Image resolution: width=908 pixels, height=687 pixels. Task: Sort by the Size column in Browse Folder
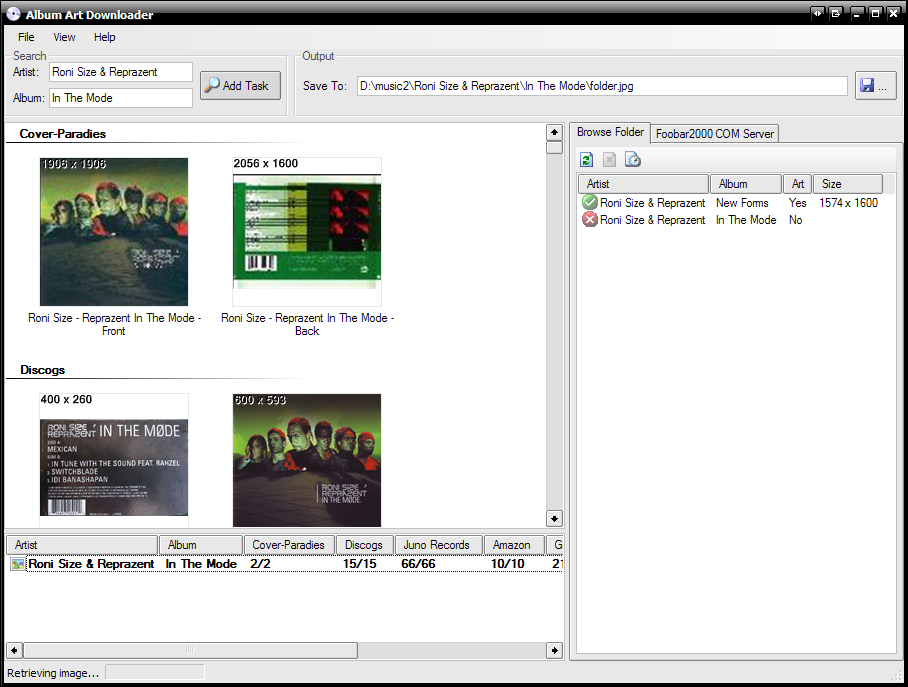(x=847, y=184)
